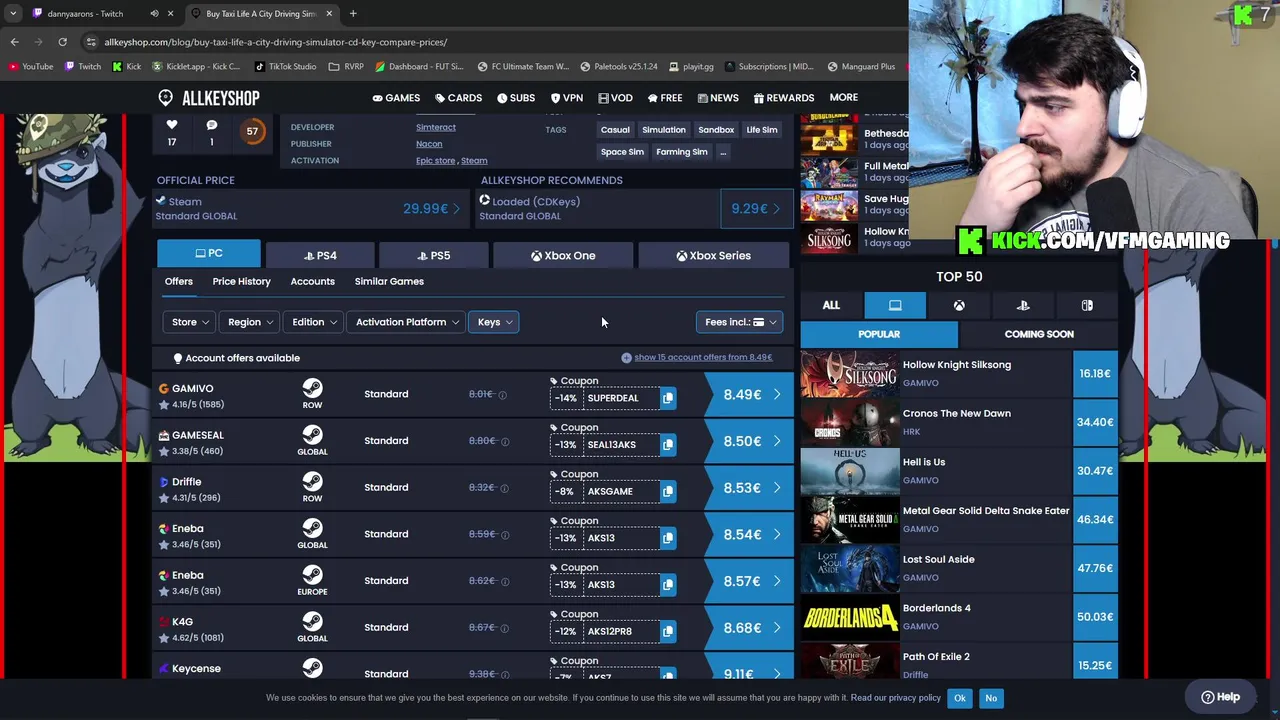Viewport: 1280px width, 720px height.
Task: Open Hollow Knight Silksong Top 50 thumbnail
Action: coord(850,374)
